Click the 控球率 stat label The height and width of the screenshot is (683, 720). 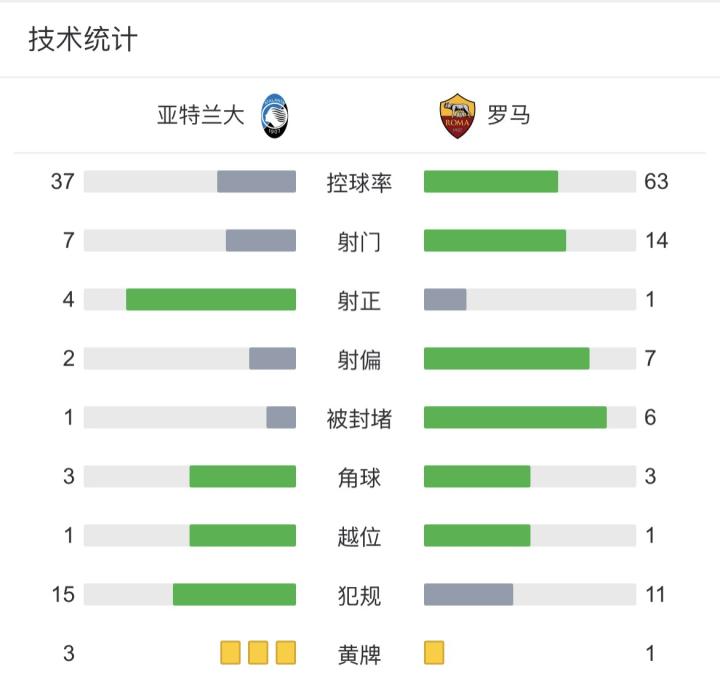359,182
